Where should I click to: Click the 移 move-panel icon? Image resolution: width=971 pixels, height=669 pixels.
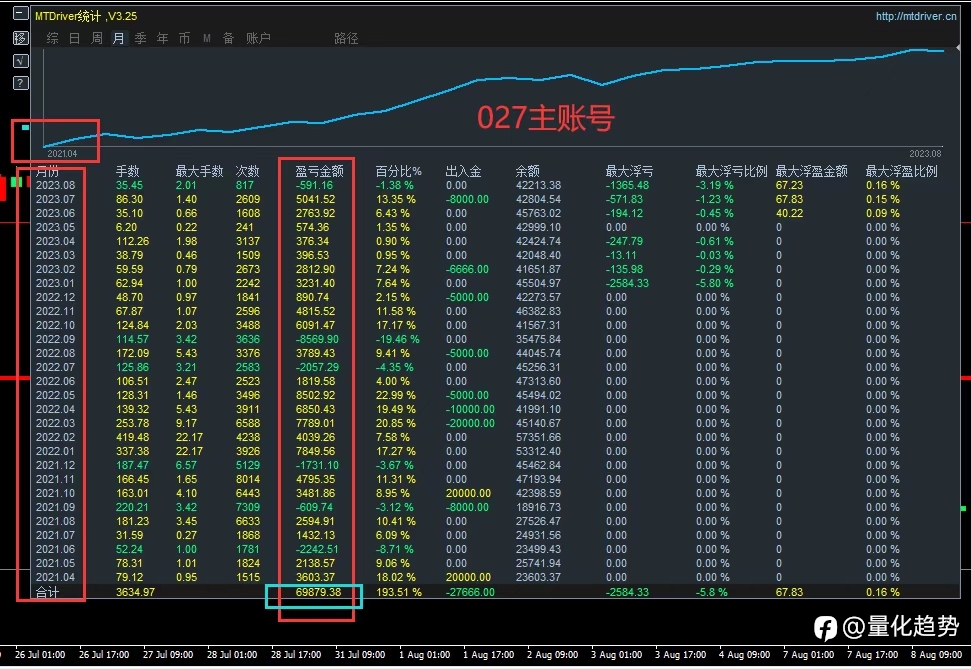(20, 38)
